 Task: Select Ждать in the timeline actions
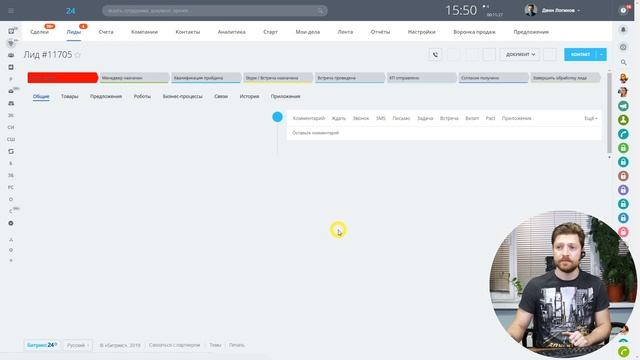(338, 118)
